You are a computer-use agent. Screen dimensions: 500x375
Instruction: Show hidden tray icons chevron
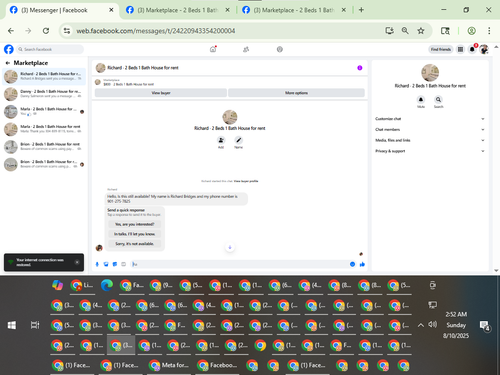pos(421,325)
